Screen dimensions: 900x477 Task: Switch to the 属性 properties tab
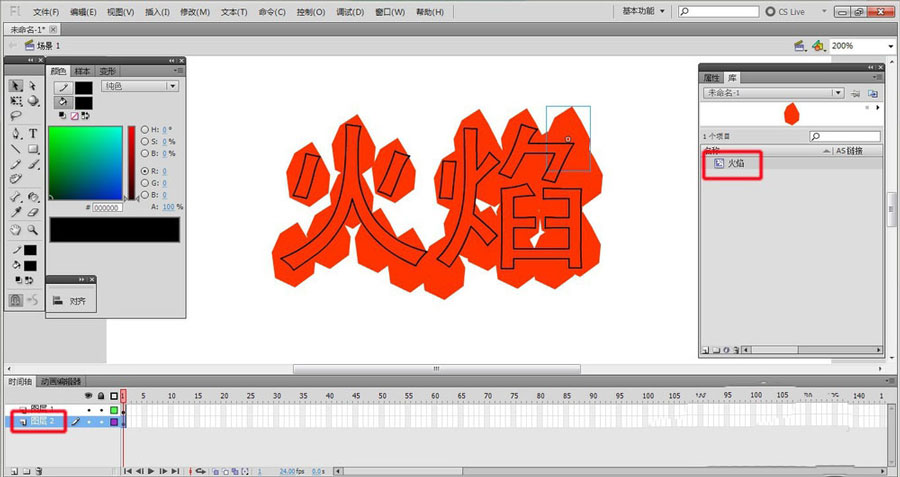click(711, 77)
